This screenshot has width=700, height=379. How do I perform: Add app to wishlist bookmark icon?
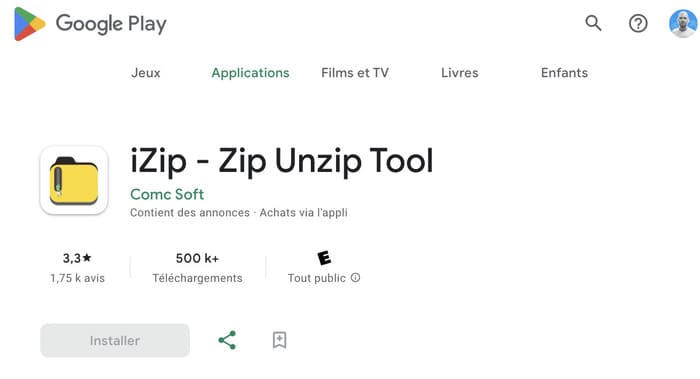[x=279, y=340]
